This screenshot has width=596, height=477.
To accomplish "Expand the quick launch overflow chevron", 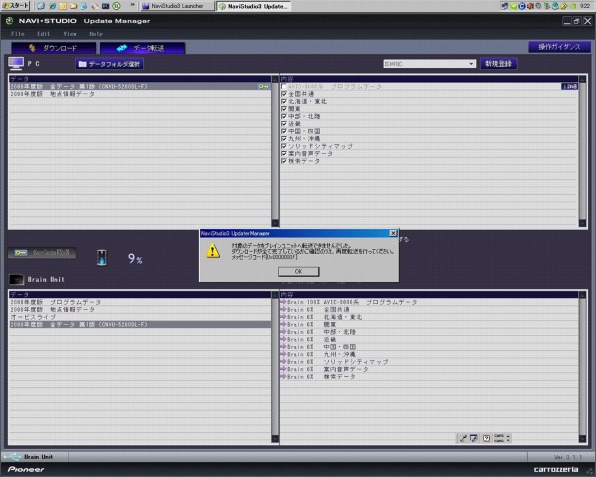I will pos(132,5).
